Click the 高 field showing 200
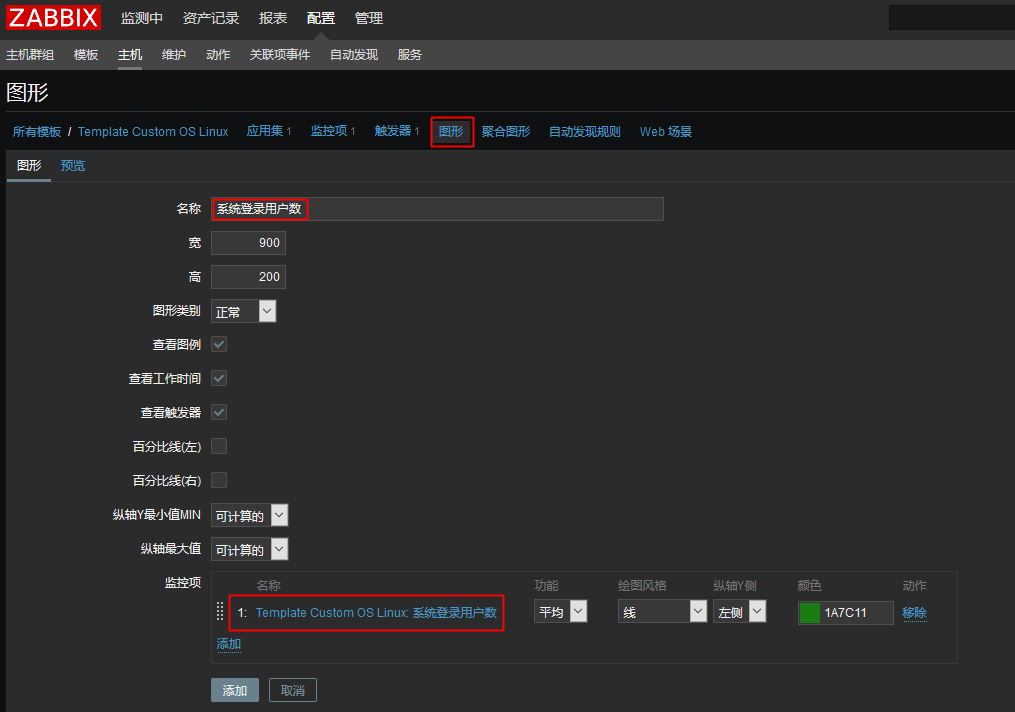The width and height of the screenshot is (1015, 712). click(249, 277)
